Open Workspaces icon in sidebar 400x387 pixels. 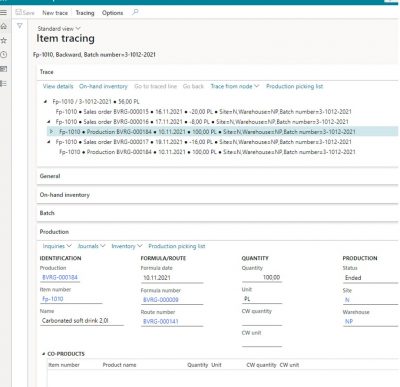pyautogui.click(x=3, y=69)
